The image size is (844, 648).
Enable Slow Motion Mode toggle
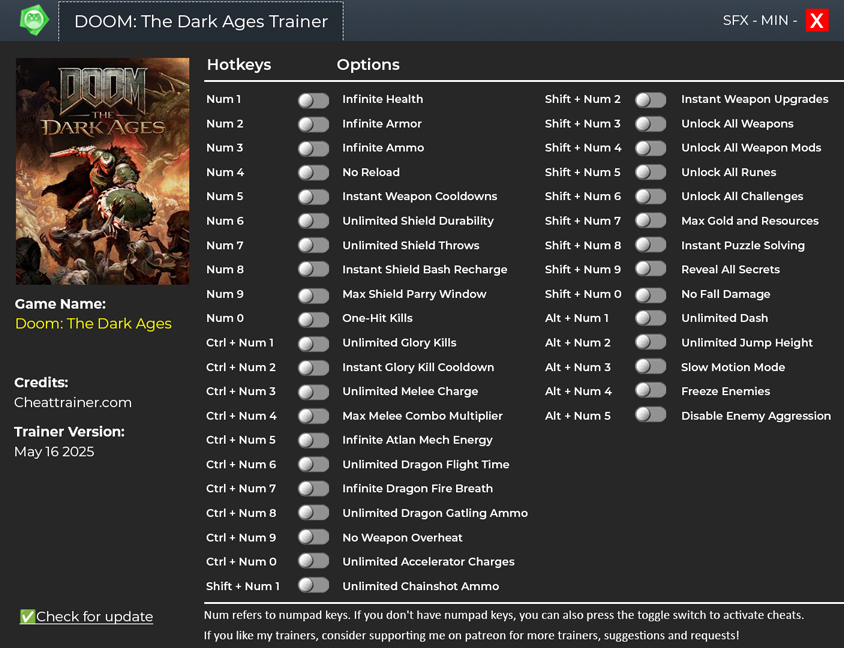(x=651, y=367)
